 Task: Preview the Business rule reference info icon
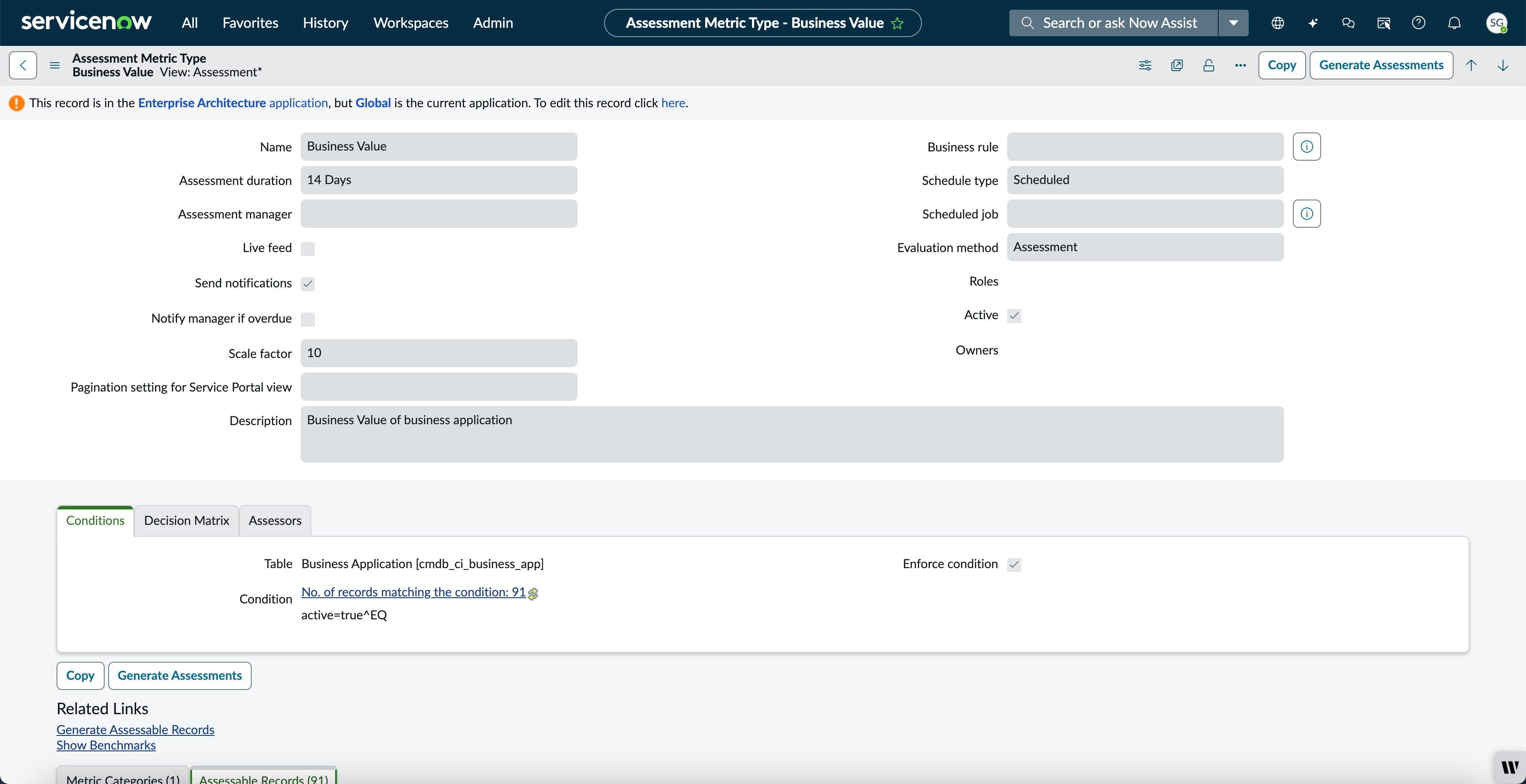pos(1307,146)
